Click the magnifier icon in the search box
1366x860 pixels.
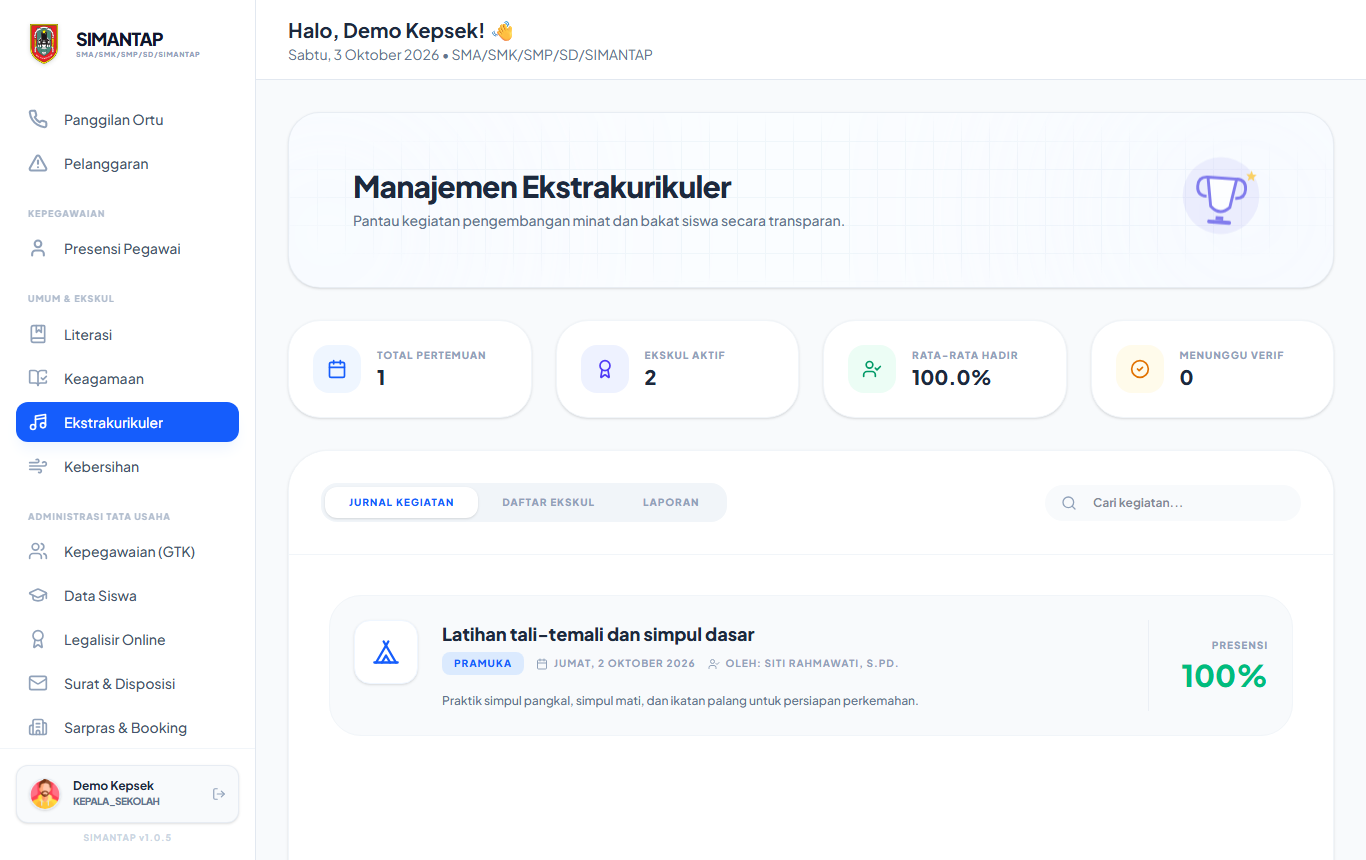(1069, 503)
